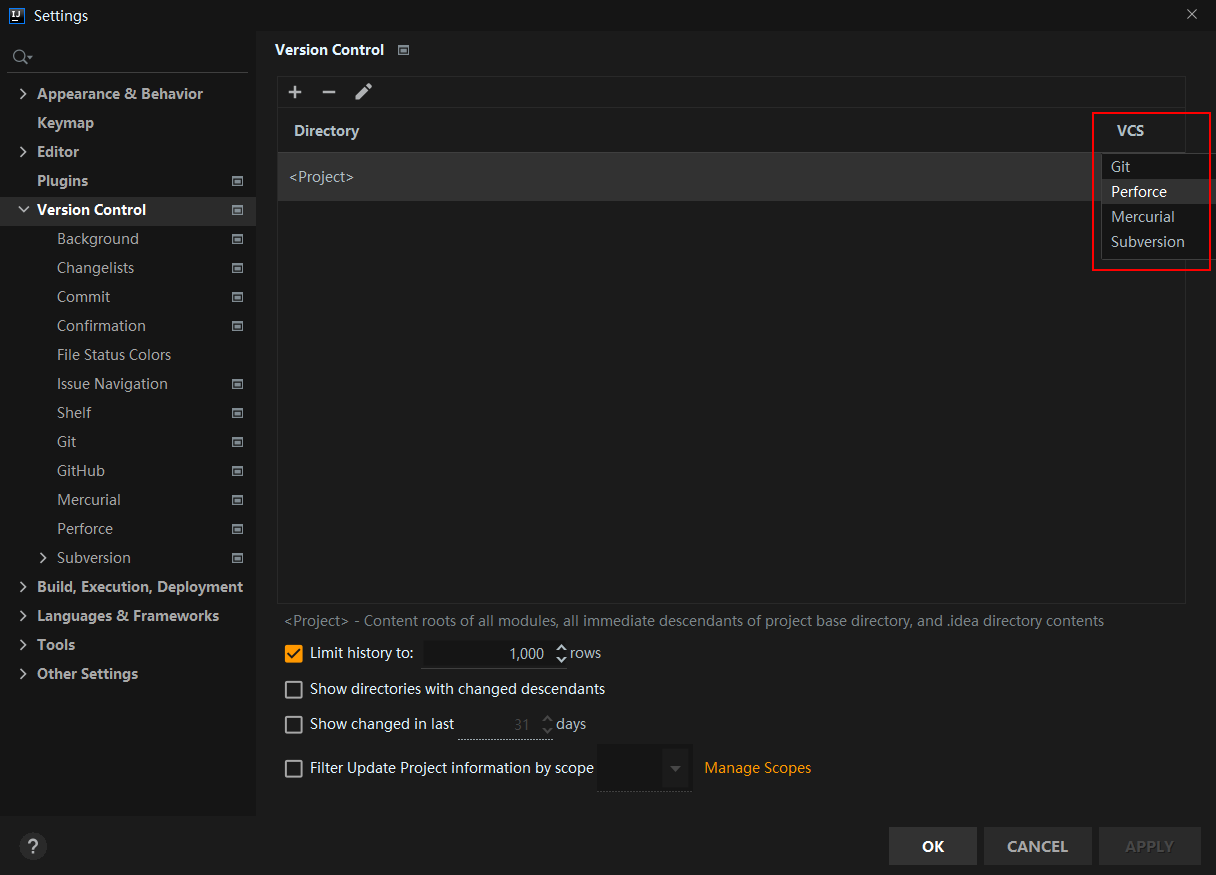1216x875 pixels.
Task: Enable Filter Update Project information by scope
Action: (294, 768)
